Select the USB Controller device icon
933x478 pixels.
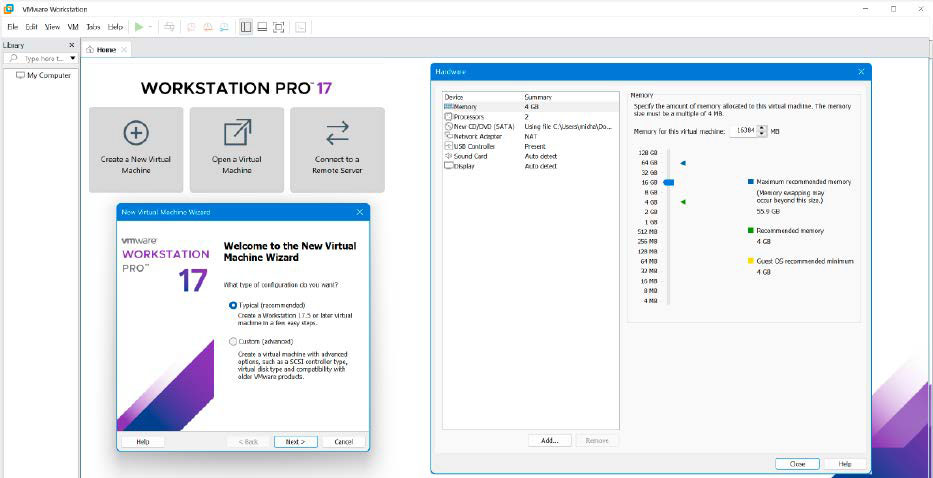click(x=449, y=146)
